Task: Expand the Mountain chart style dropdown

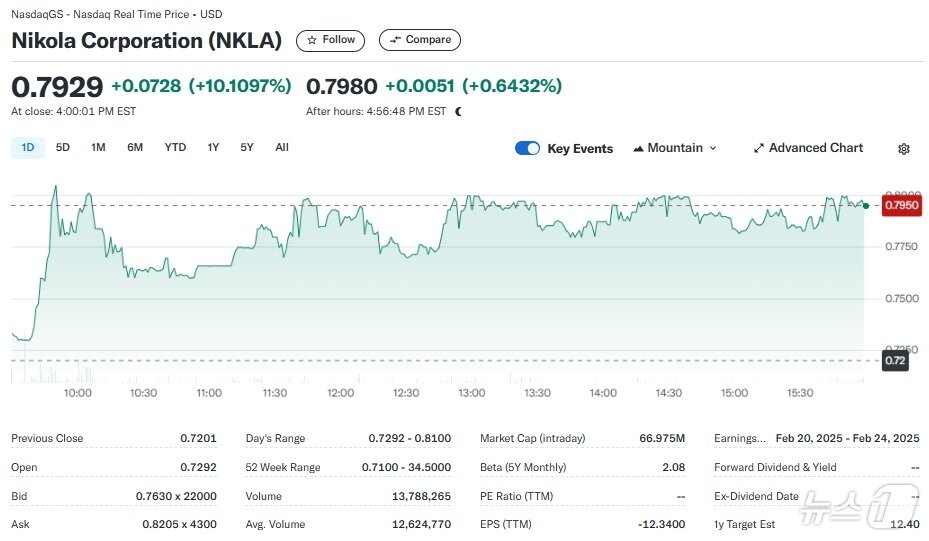Action: [x=713, y=148]
